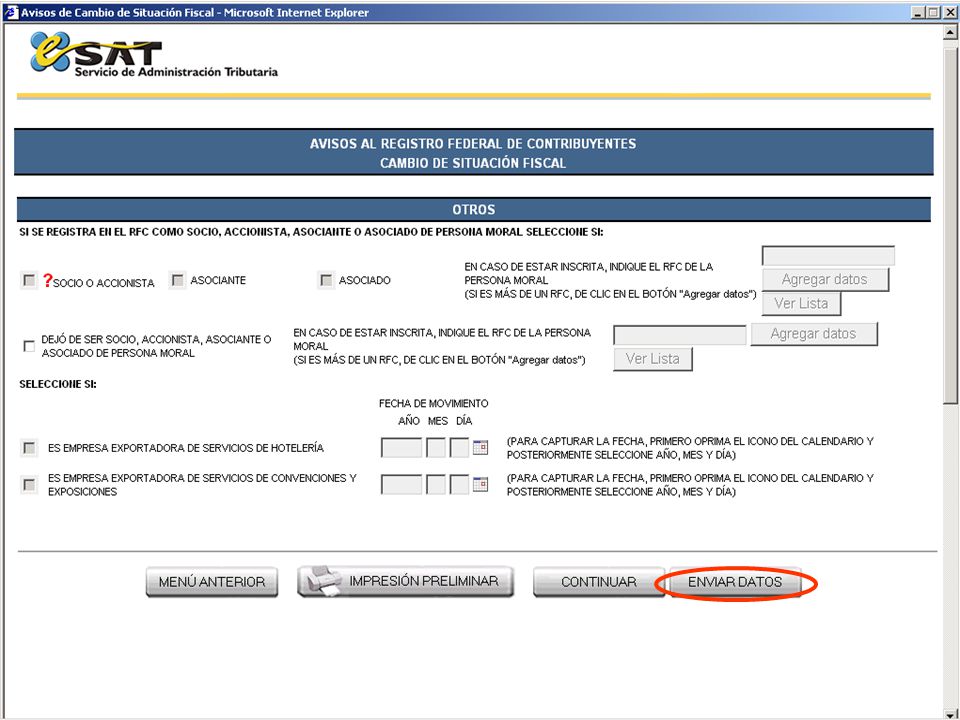
Task: Click upper Agregar datos button near Asociado
Action: tap(825, 279)
